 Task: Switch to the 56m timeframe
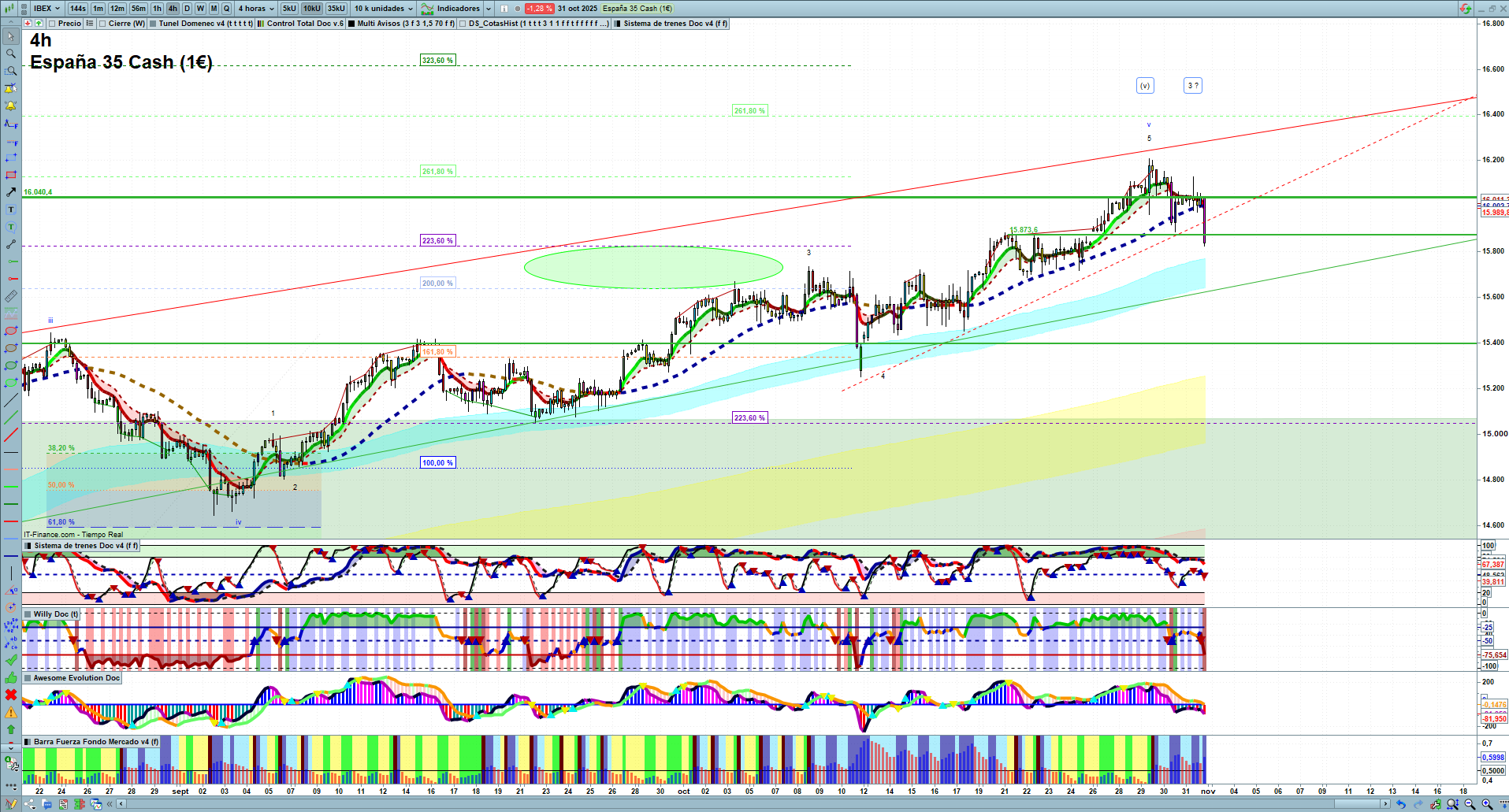138,9
